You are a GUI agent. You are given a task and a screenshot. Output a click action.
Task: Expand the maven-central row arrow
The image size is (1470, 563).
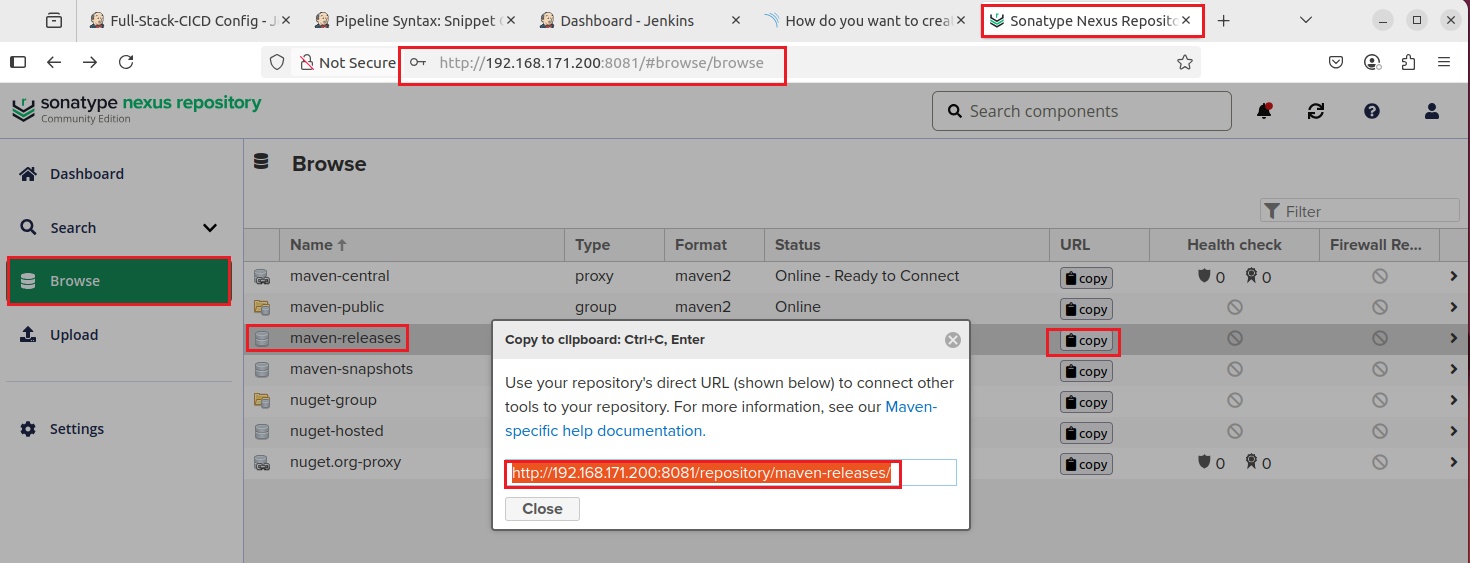pos(1454,276)
